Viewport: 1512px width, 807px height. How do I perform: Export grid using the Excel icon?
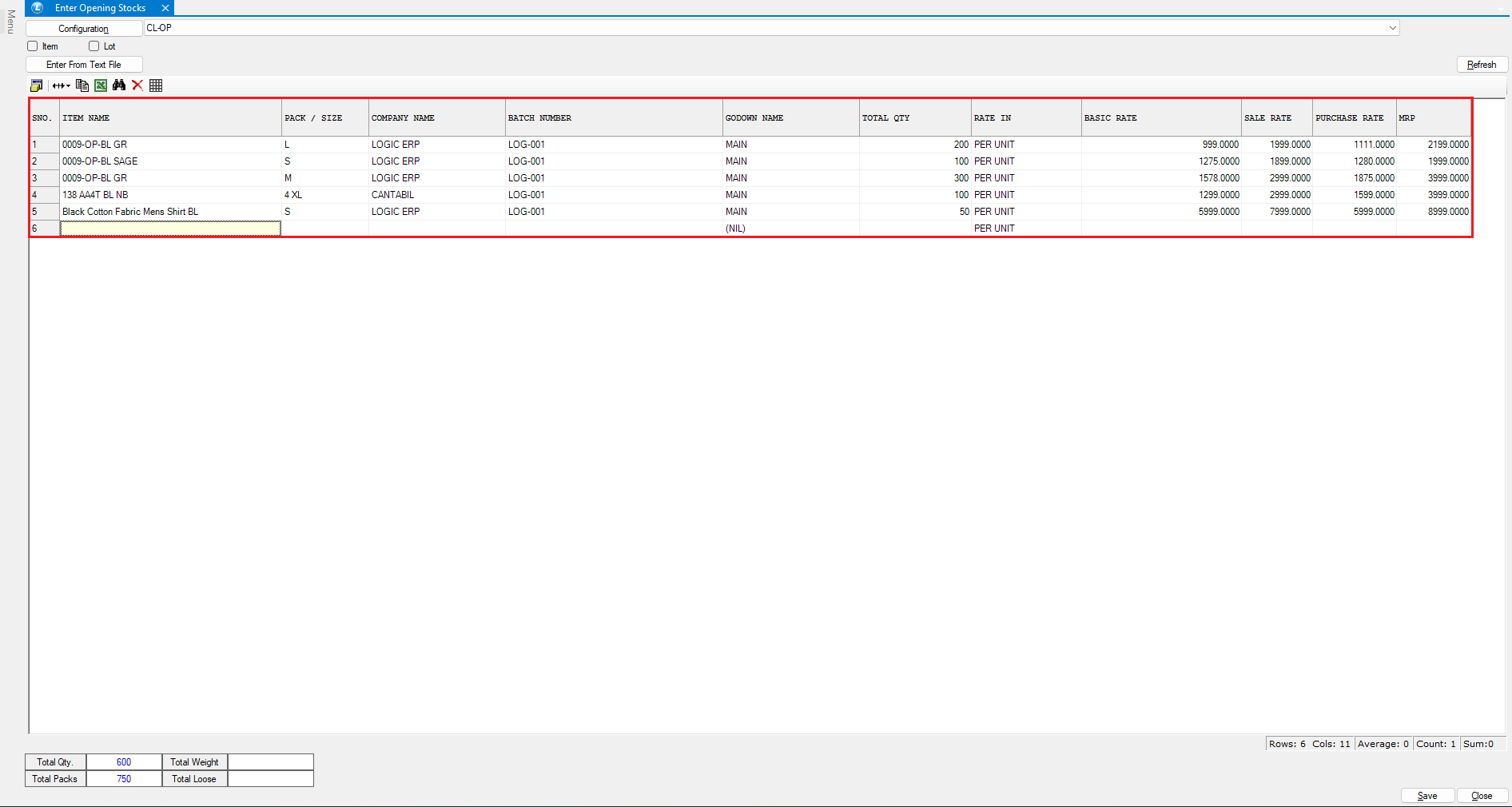(101, 85)
